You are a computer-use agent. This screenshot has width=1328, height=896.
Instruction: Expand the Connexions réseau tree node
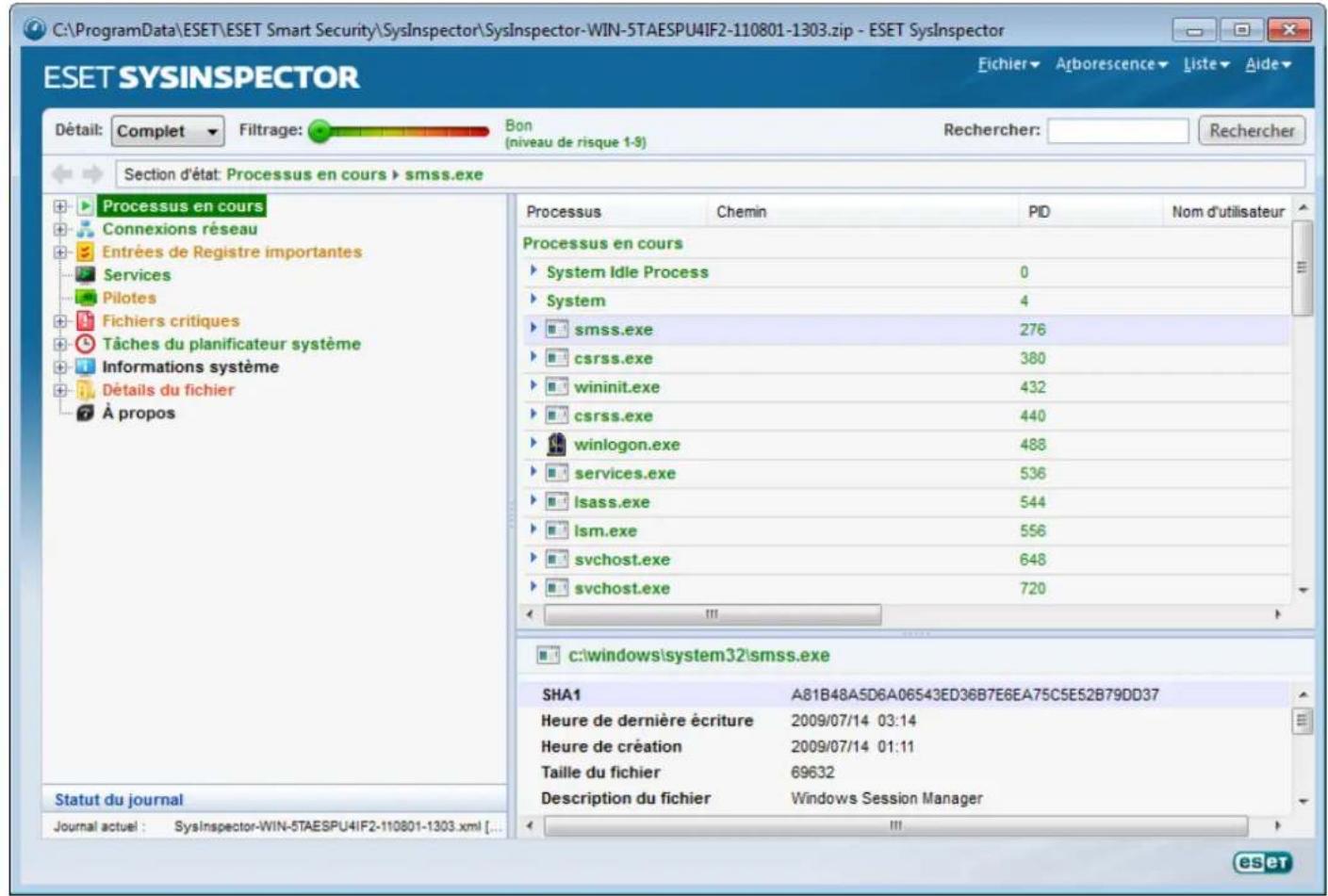[x=60, y=229]
